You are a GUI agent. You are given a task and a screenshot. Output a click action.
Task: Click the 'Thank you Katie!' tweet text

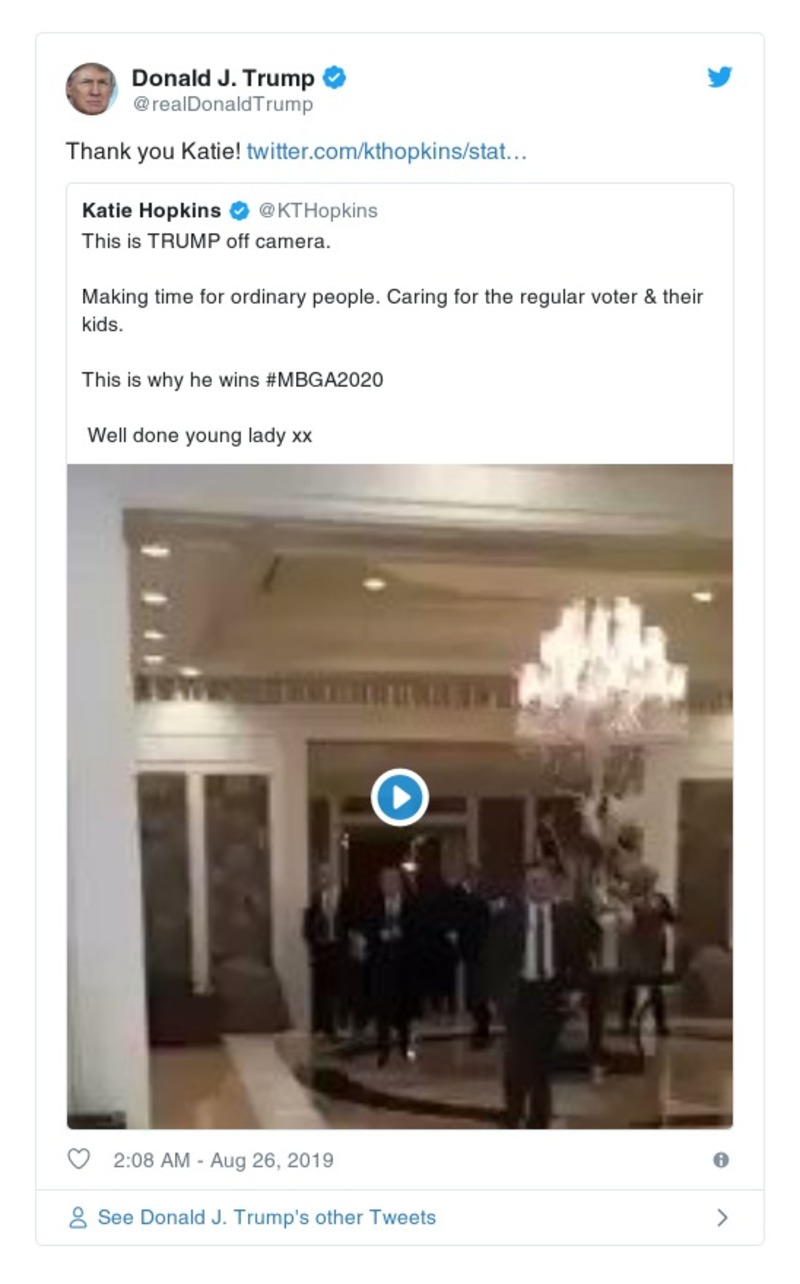click(153, 152)
